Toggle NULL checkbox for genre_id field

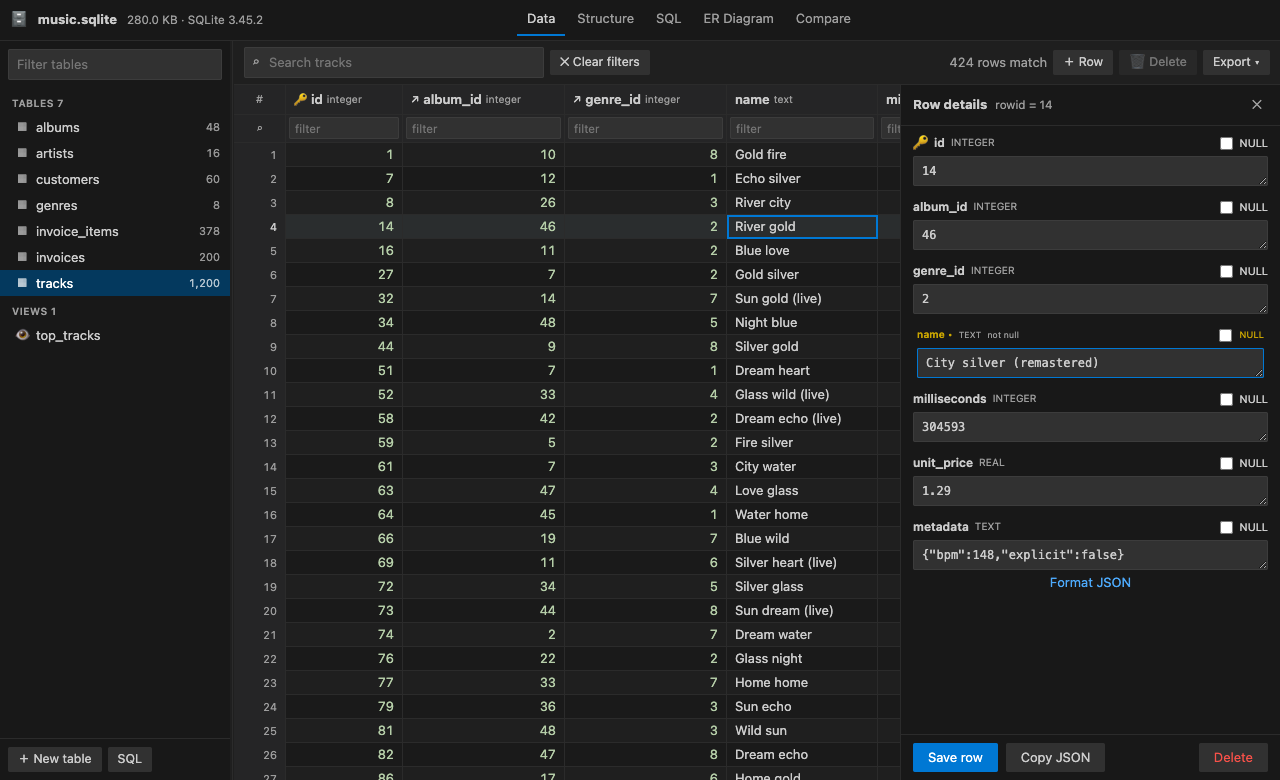click(1226, 271)
